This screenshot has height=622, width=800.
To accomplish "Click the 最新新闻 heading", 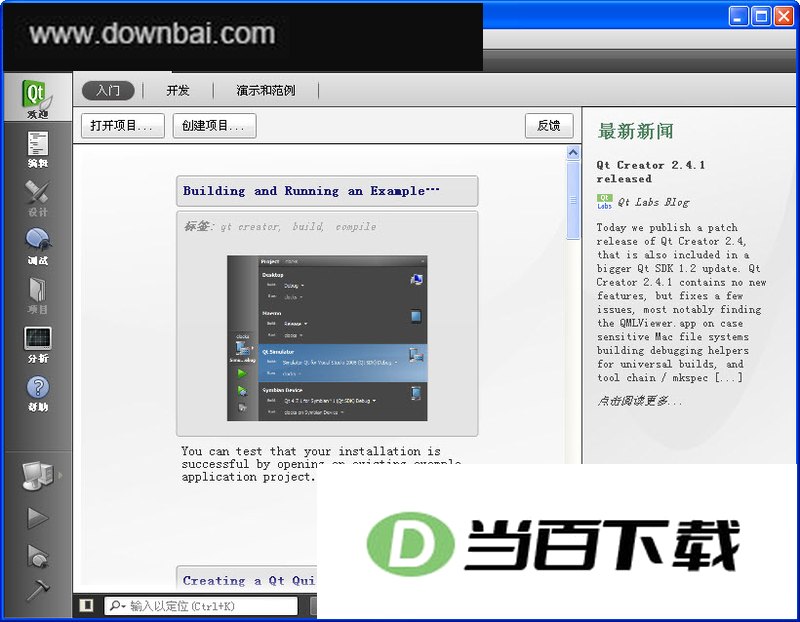I will click(636, 131).
